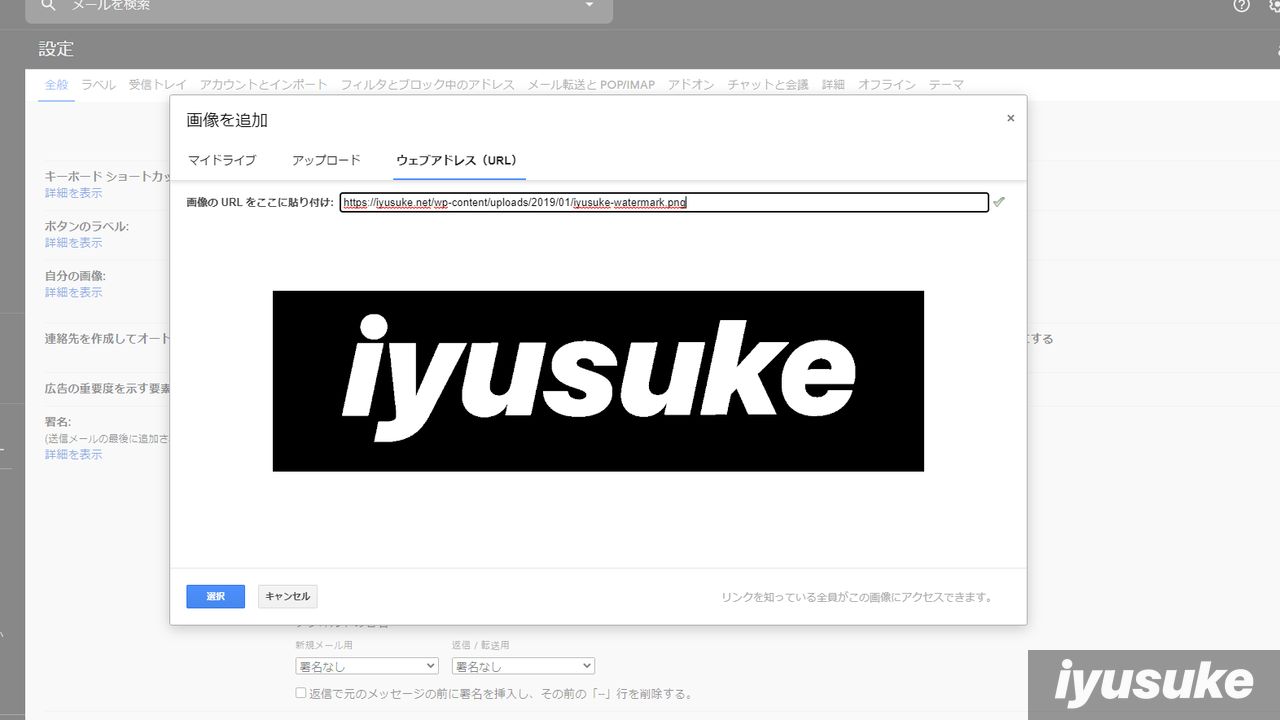Open the 全般 settings tab
The width and height of the screenshot is (1280, 720).
pyautogui.click(x=56, y=85)
